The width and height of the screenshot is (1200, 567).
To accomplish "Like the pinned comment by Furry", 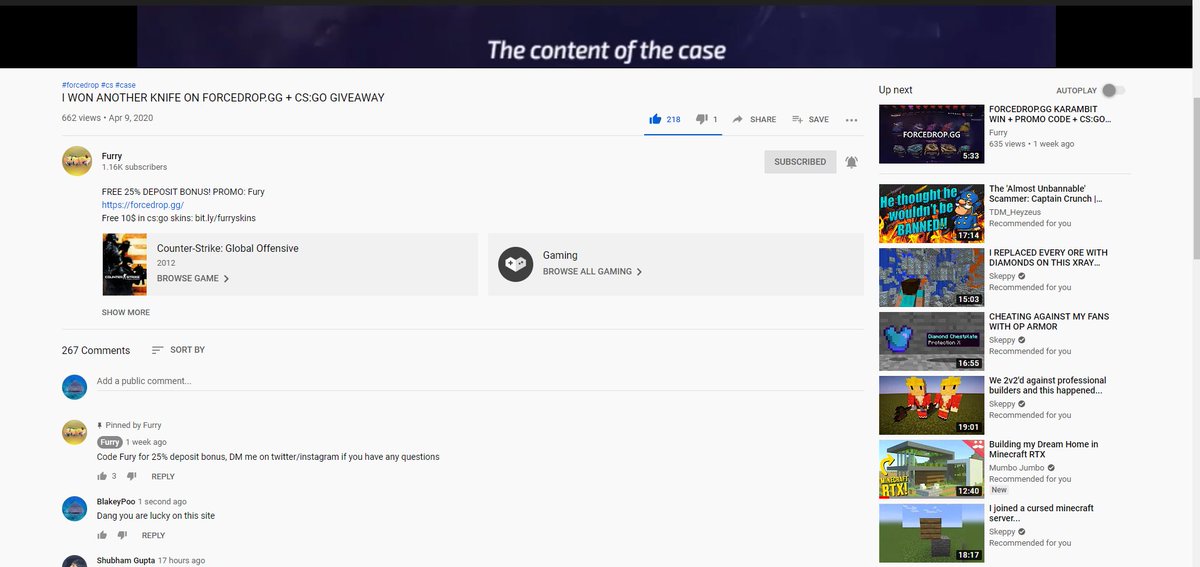I will [102, 476].
